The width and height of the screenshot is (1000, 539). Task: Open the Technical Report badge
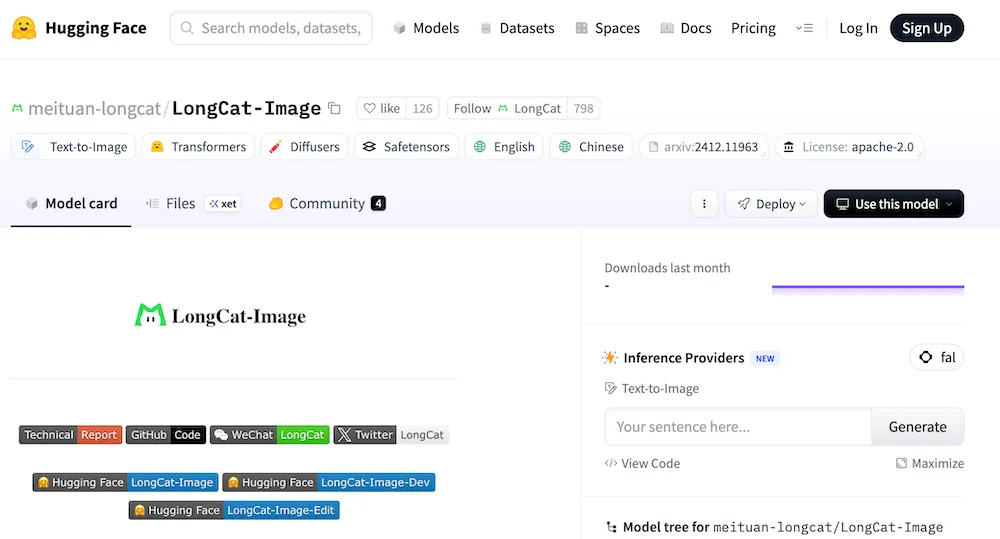(x=70, y=435)
